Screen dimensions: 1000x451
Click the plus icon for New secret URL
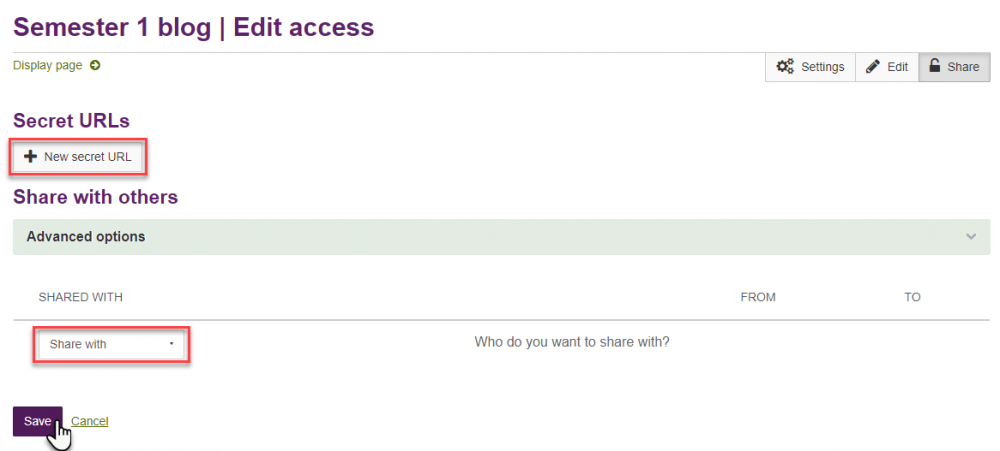coord(30,156)
